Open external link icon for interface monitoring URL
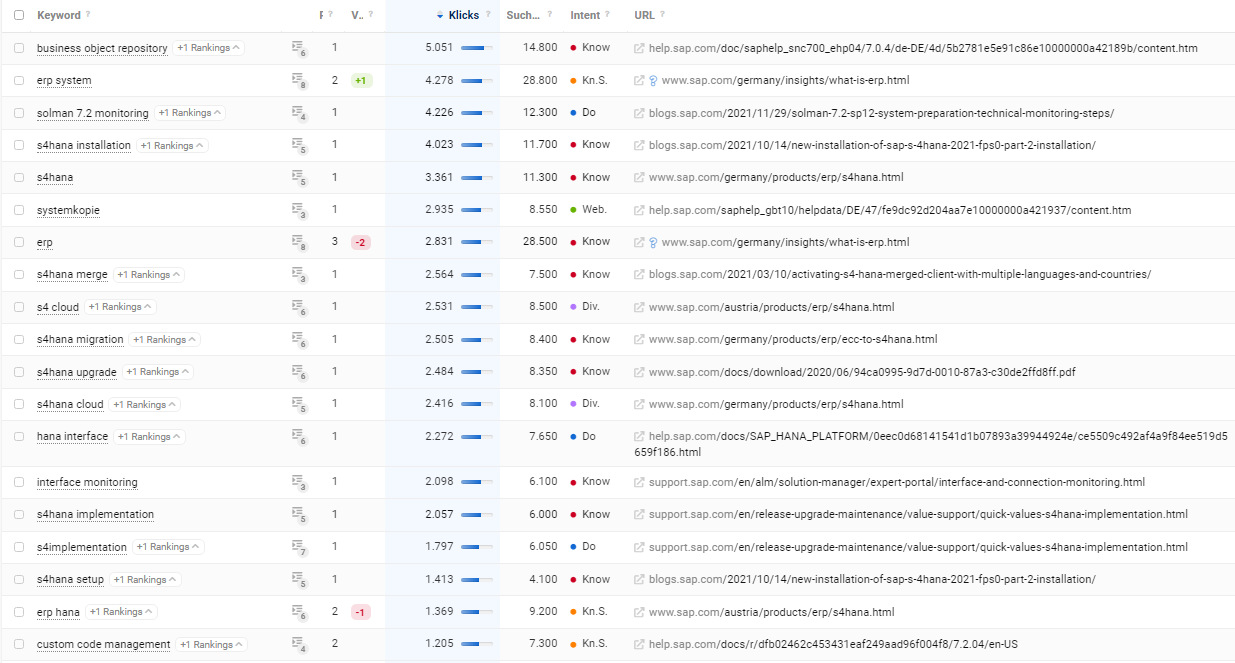This screenshot has height=663, width=1235. pos(640,483)
